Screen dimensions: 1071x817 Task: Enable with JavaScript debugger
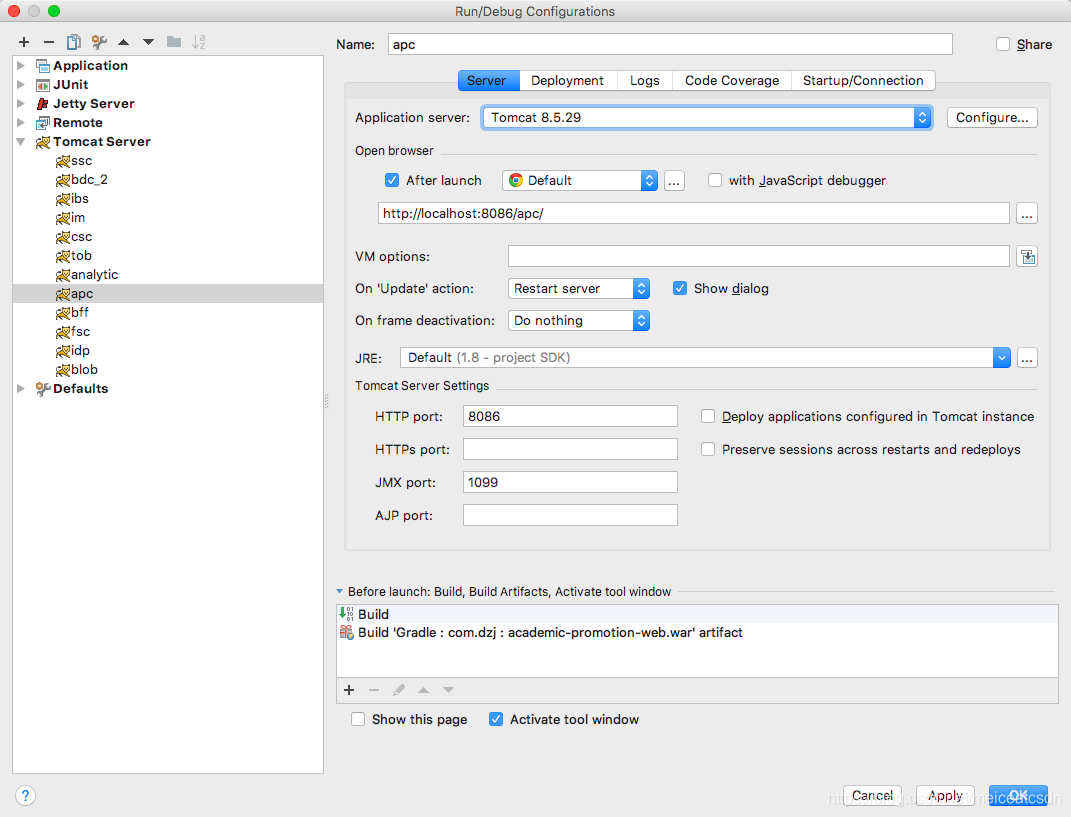(714, 180)
